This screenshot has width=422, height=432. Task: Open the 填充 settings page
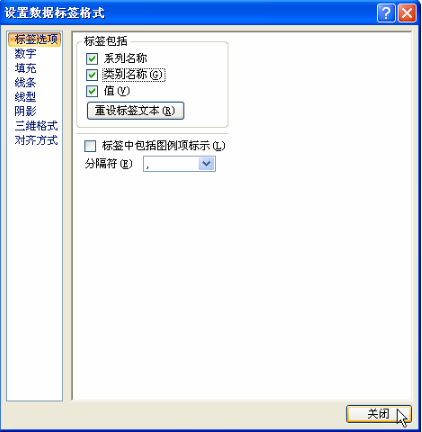[x=25, y=68]
